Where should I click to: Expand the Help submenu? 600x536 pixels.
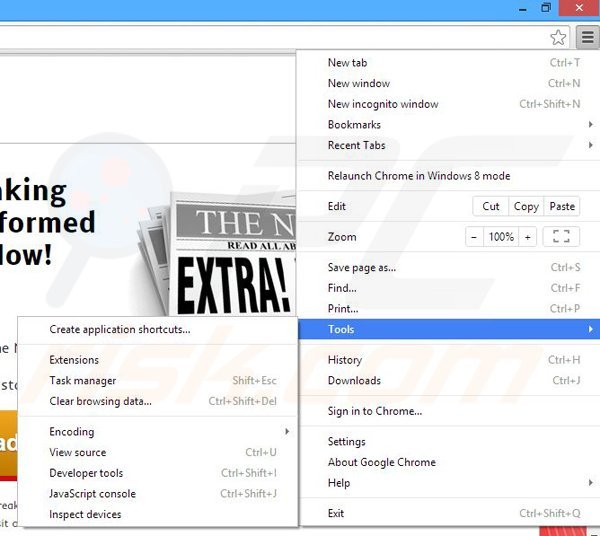pyautogui.click(x=449, y=483)
